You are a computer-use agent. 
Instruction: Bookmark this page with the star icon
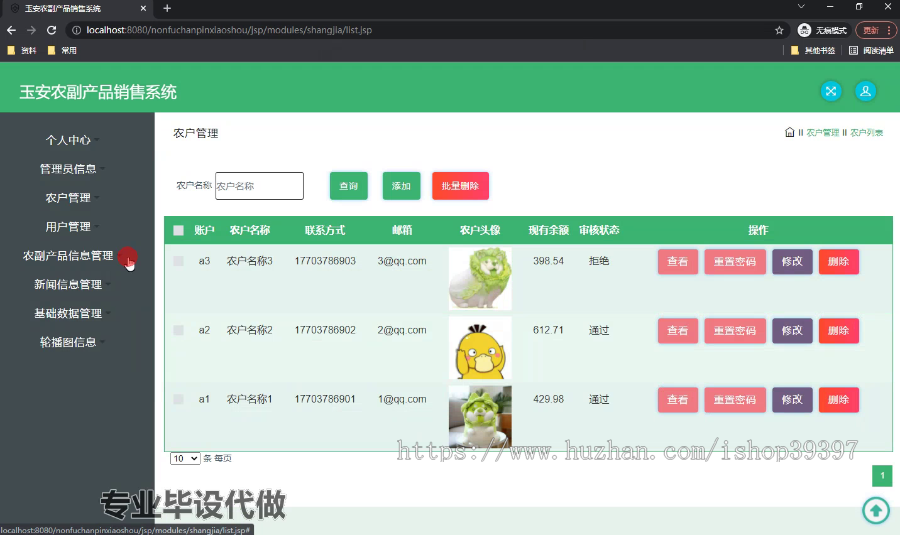click(x=779, y=30)
